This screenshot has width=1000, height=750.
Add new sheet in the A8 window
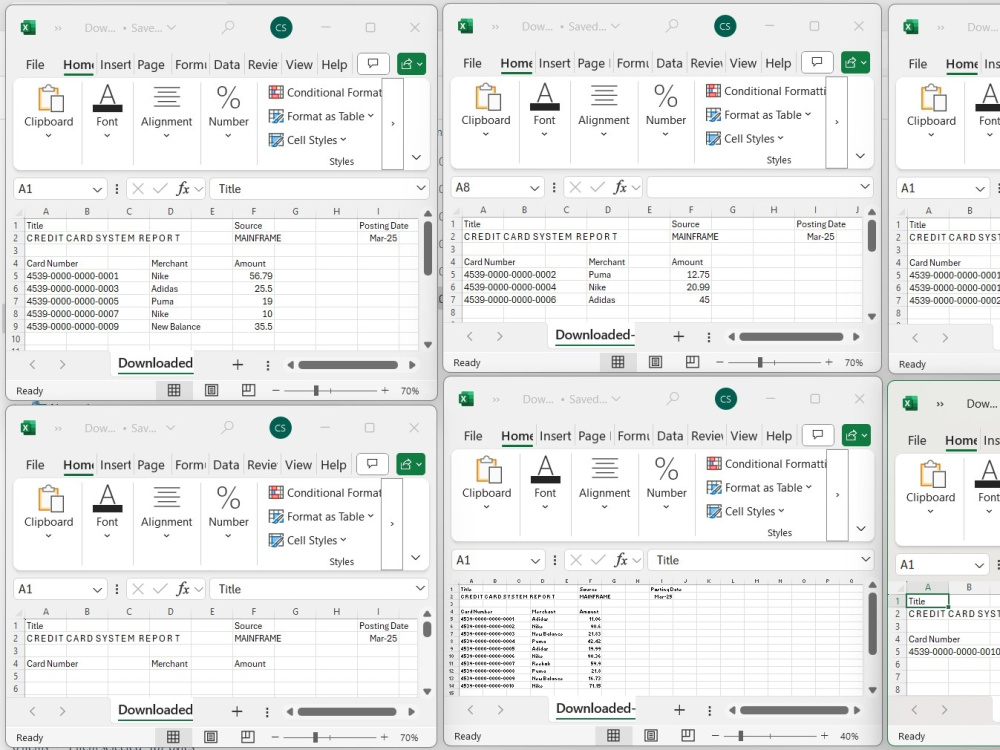pos(679,336)
